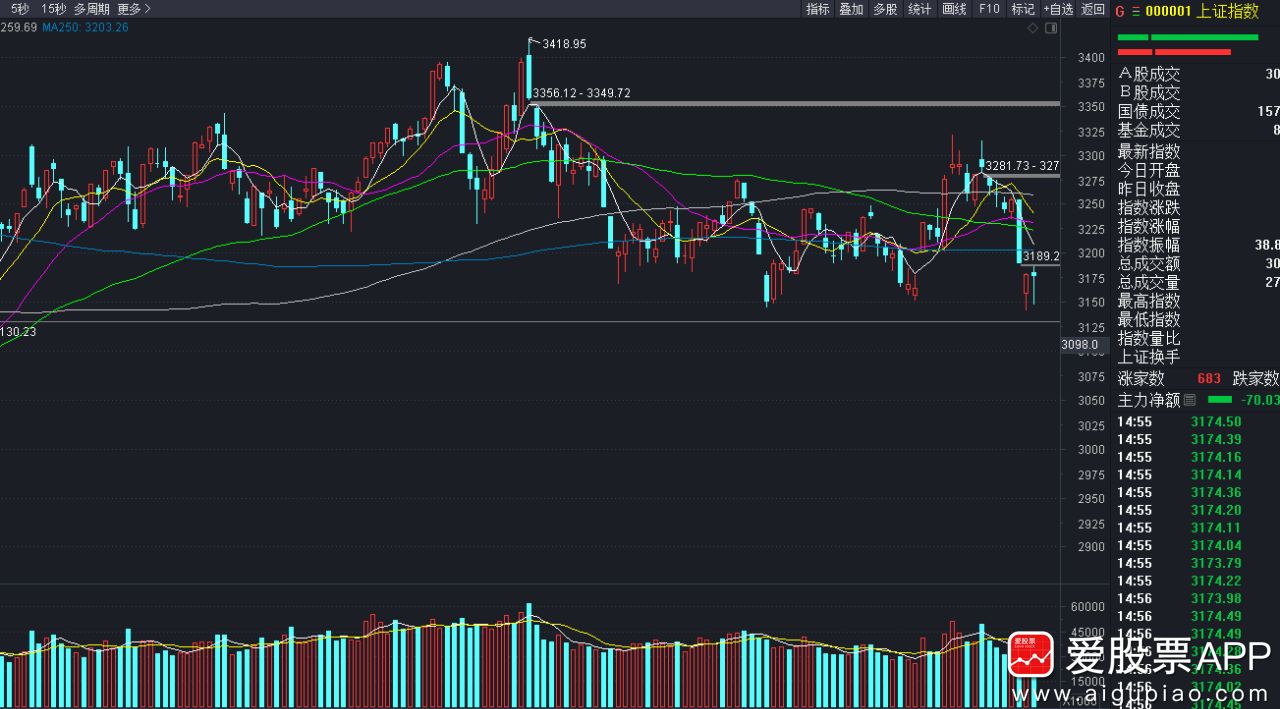Click the 统计 statistics button
The image size is (1280, 709).
[x=919, y=9]
